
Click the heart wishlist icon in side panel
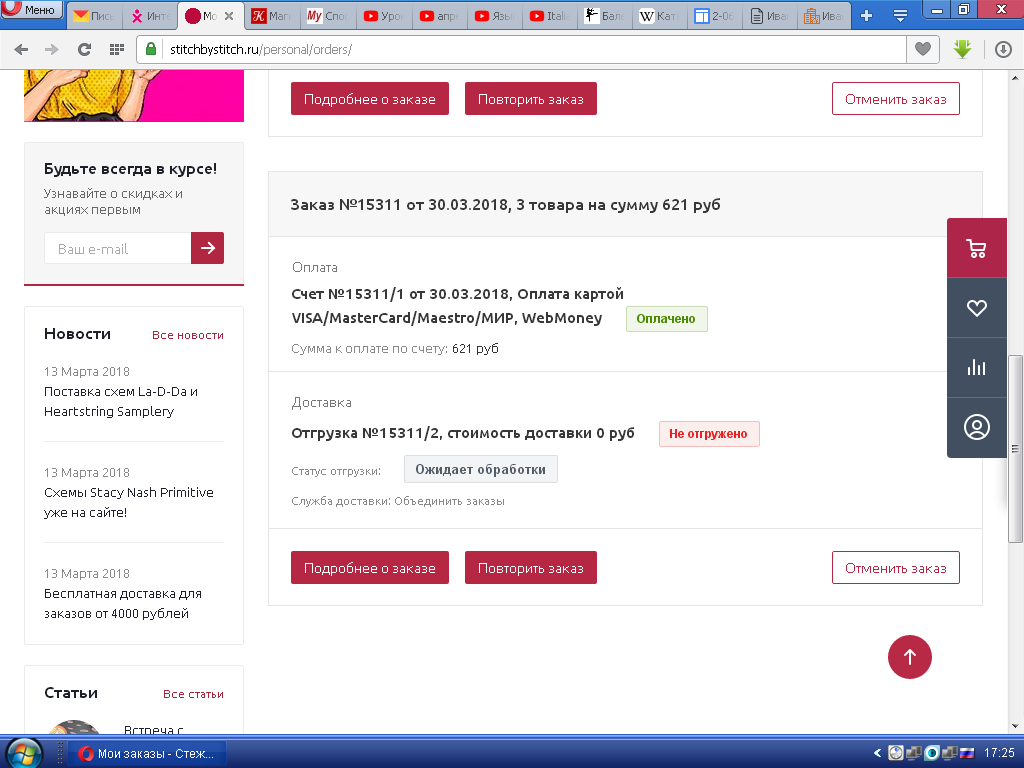coord(976,308)
